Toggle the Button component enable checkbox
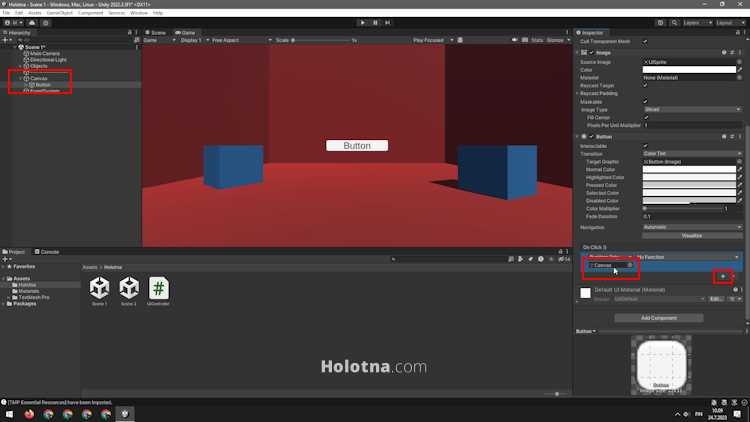 click(x=592, y=137)
